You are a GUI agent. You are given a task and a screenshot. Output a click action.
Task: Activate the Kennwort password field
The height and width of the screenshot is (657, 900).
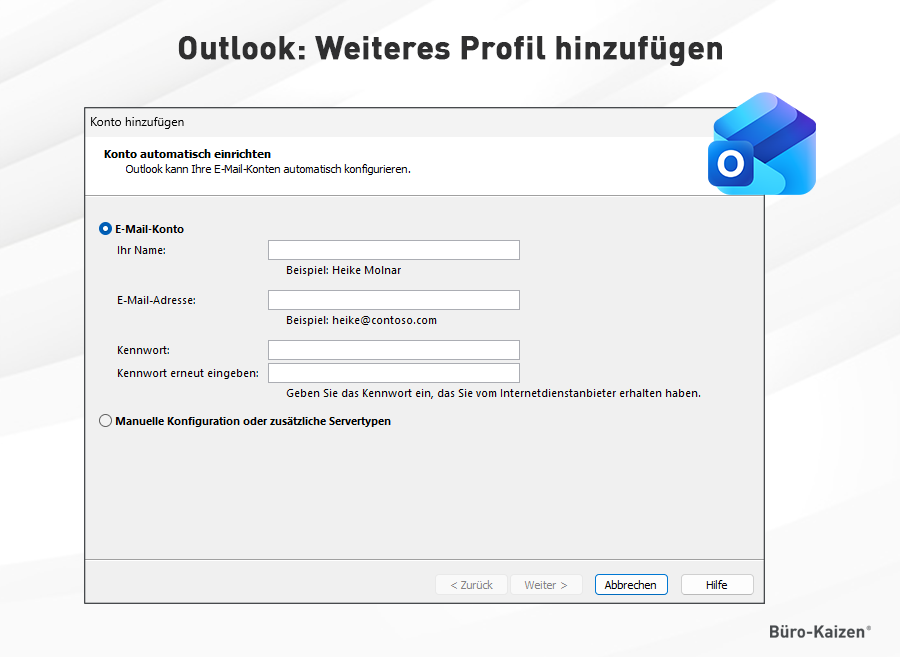point(393,350)
